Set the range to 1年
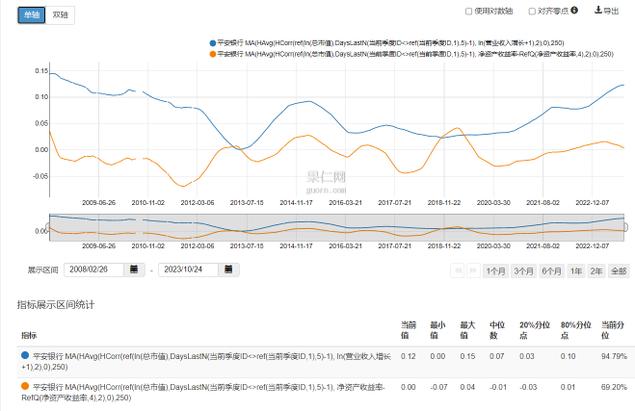The image size is (635, 411). tap(575, 270)
